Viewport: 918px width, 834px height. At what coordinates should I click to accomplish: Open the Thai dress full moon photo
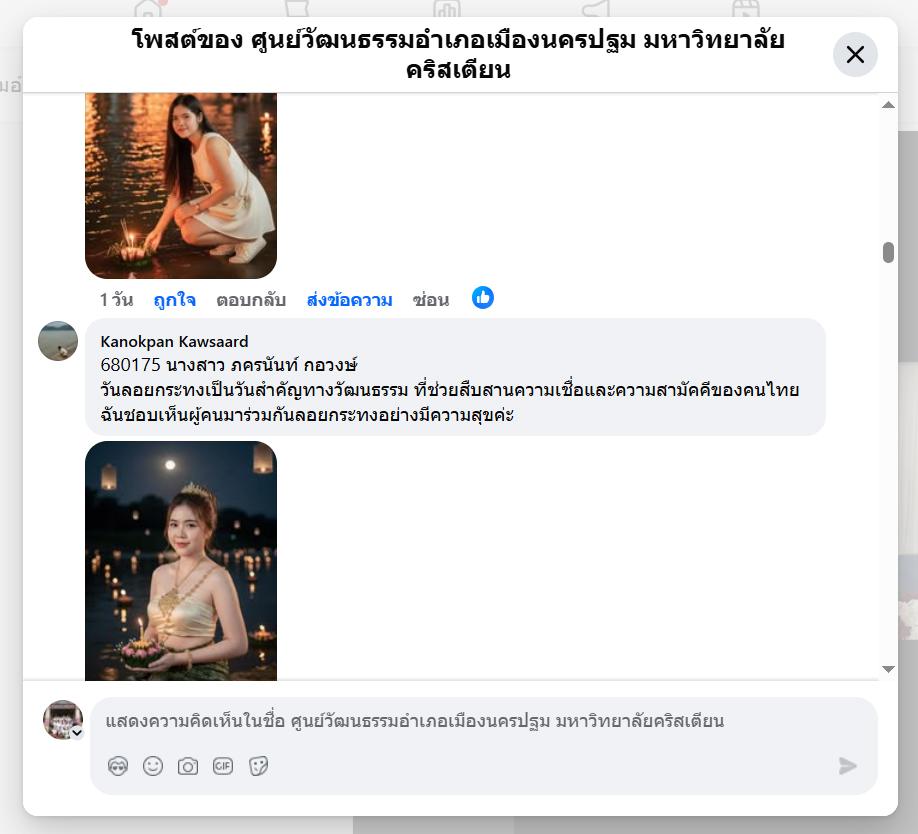pos(181,561)
